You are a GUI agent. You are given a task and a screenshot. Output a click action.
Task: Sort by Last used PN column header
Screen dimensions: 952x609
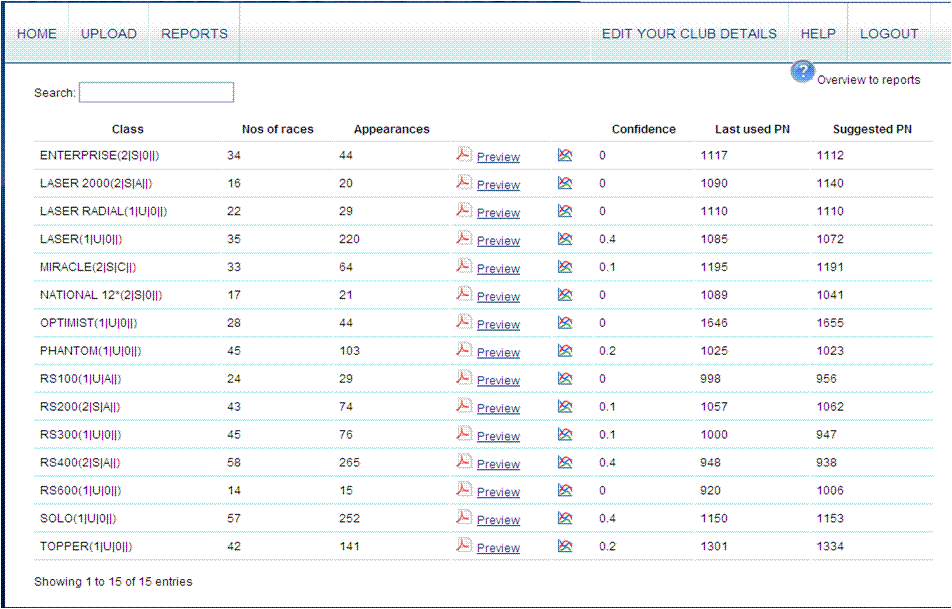(x=752, y=129)
